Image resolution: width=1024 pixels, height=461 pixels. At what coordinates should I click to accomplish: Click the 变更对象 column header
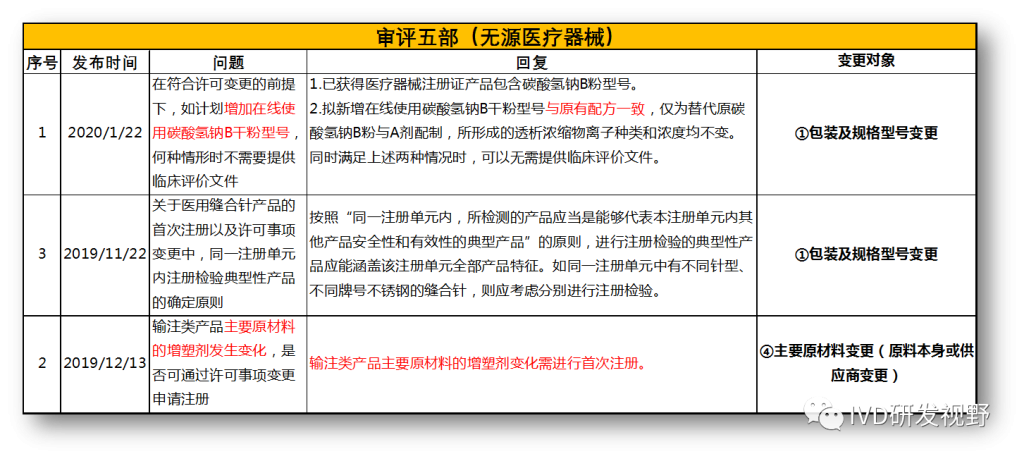tap(865, 62)
